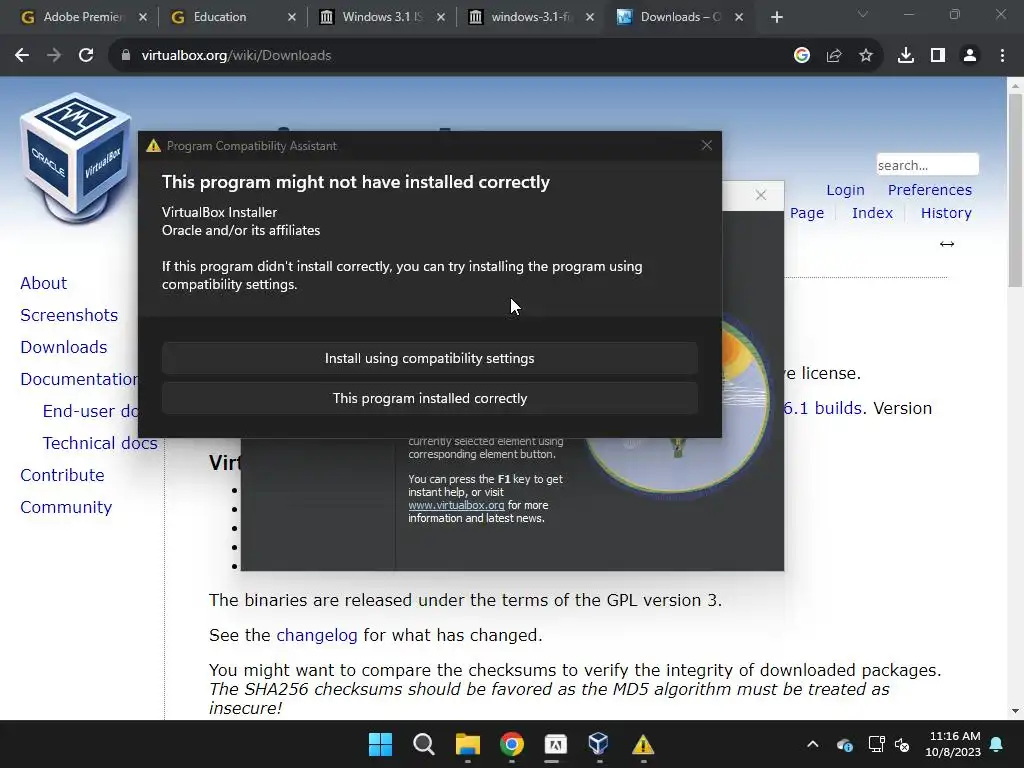Click the warning triangle taskbar icon

point(643,744)
